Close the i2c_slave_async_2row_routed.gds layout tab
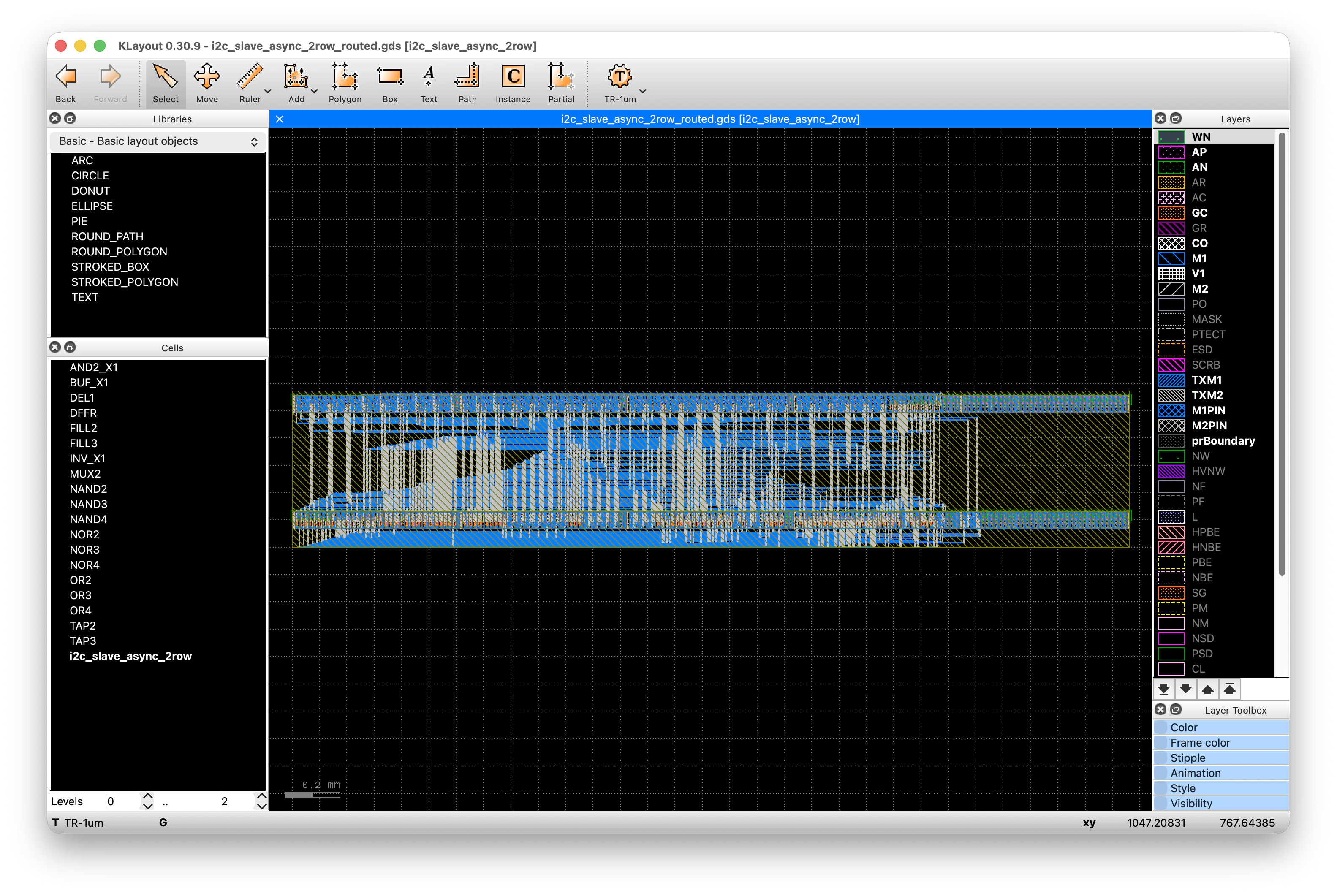The height and width of the screenshot is (896, 1337). point(280,119)
